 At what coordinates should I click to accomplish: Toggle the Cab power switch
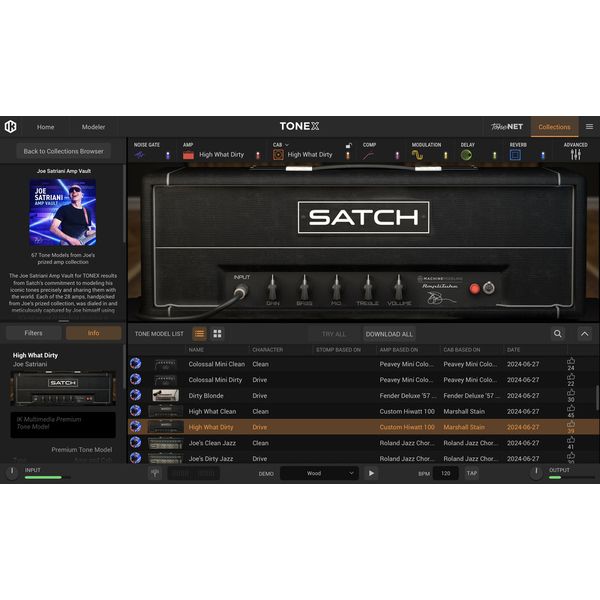[348, 155]
